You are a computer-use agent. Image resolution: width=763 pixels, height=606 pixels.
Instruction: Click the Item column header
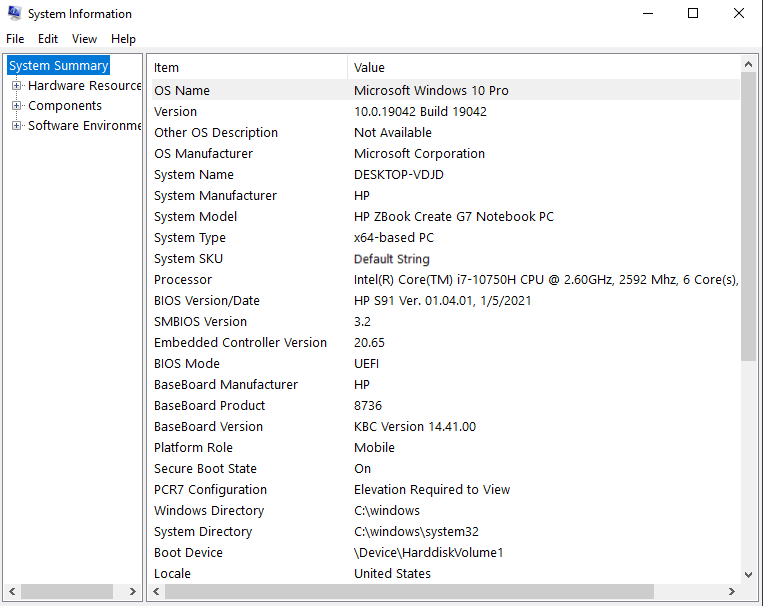coord(250,68)
